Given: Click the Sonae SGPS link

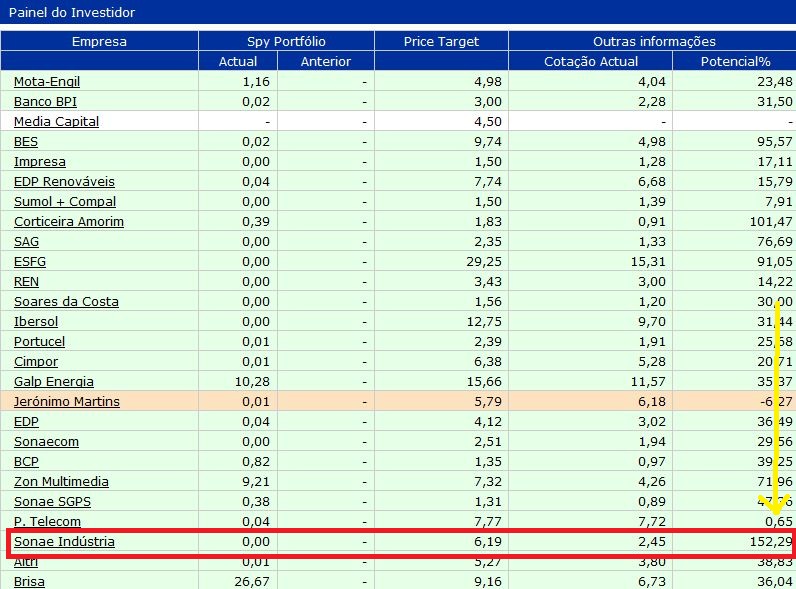Looking at the screenshot, I should pos(52,502).
